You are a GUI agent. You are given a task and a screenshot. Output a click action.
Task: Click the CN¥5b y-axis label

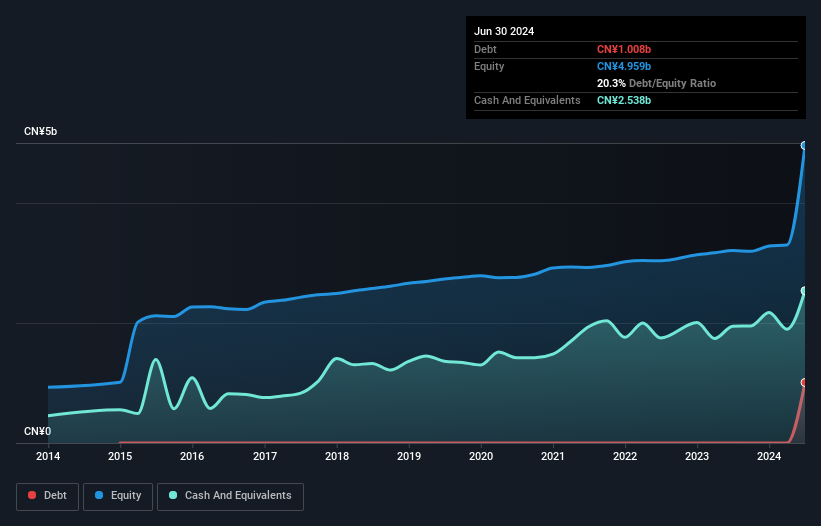pyautogui.click(x=40, y=131)
